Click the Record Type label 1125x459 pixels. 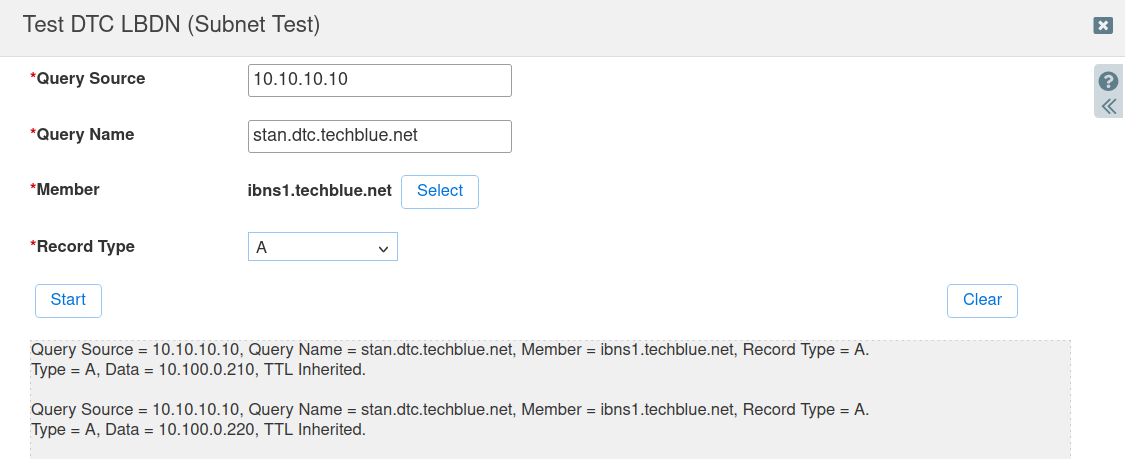click(x=85, y=247)
